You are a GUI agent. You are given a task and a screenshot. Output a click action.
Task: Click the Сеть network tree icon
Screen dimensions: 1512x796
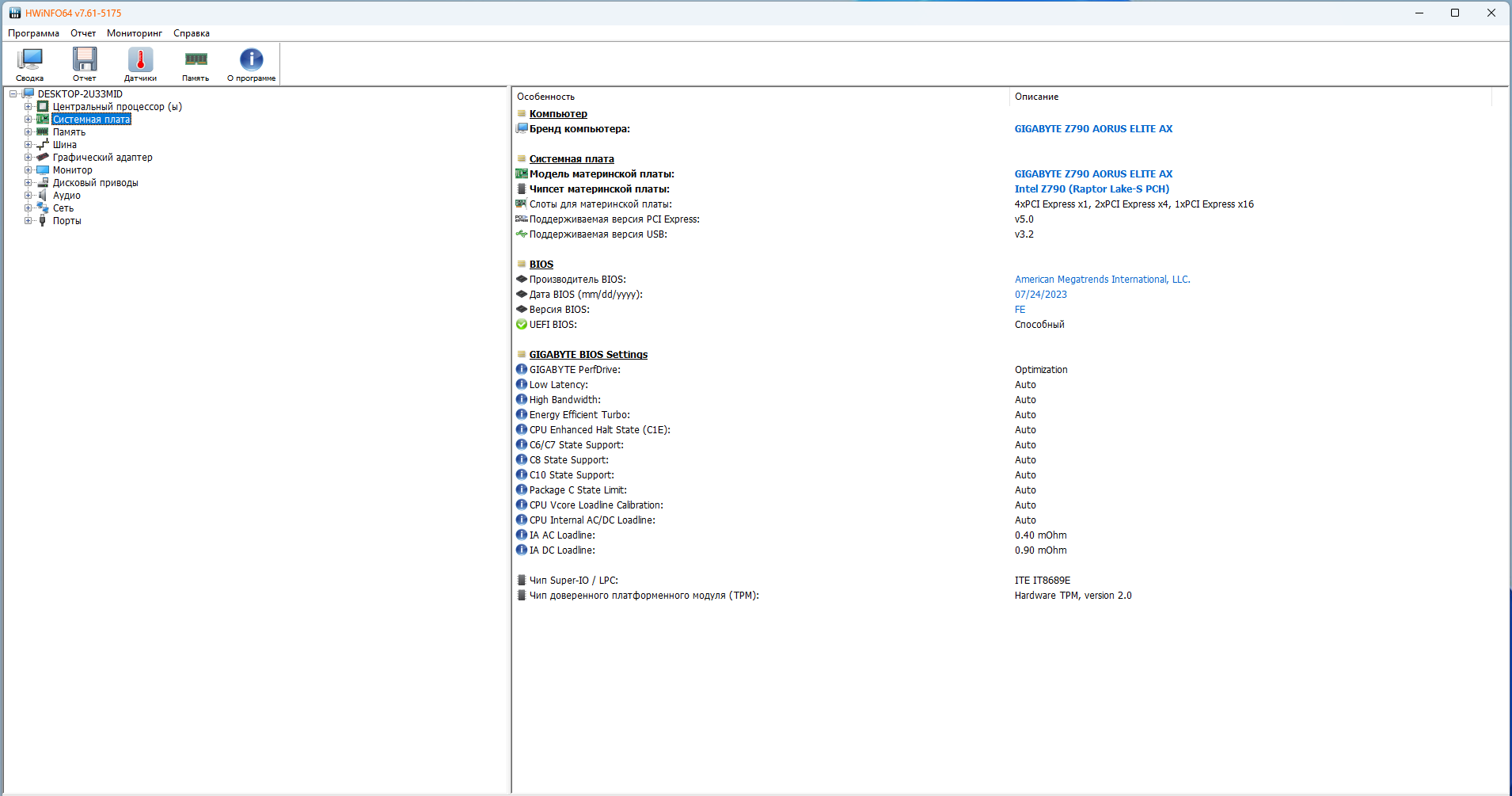coord(43,208)
